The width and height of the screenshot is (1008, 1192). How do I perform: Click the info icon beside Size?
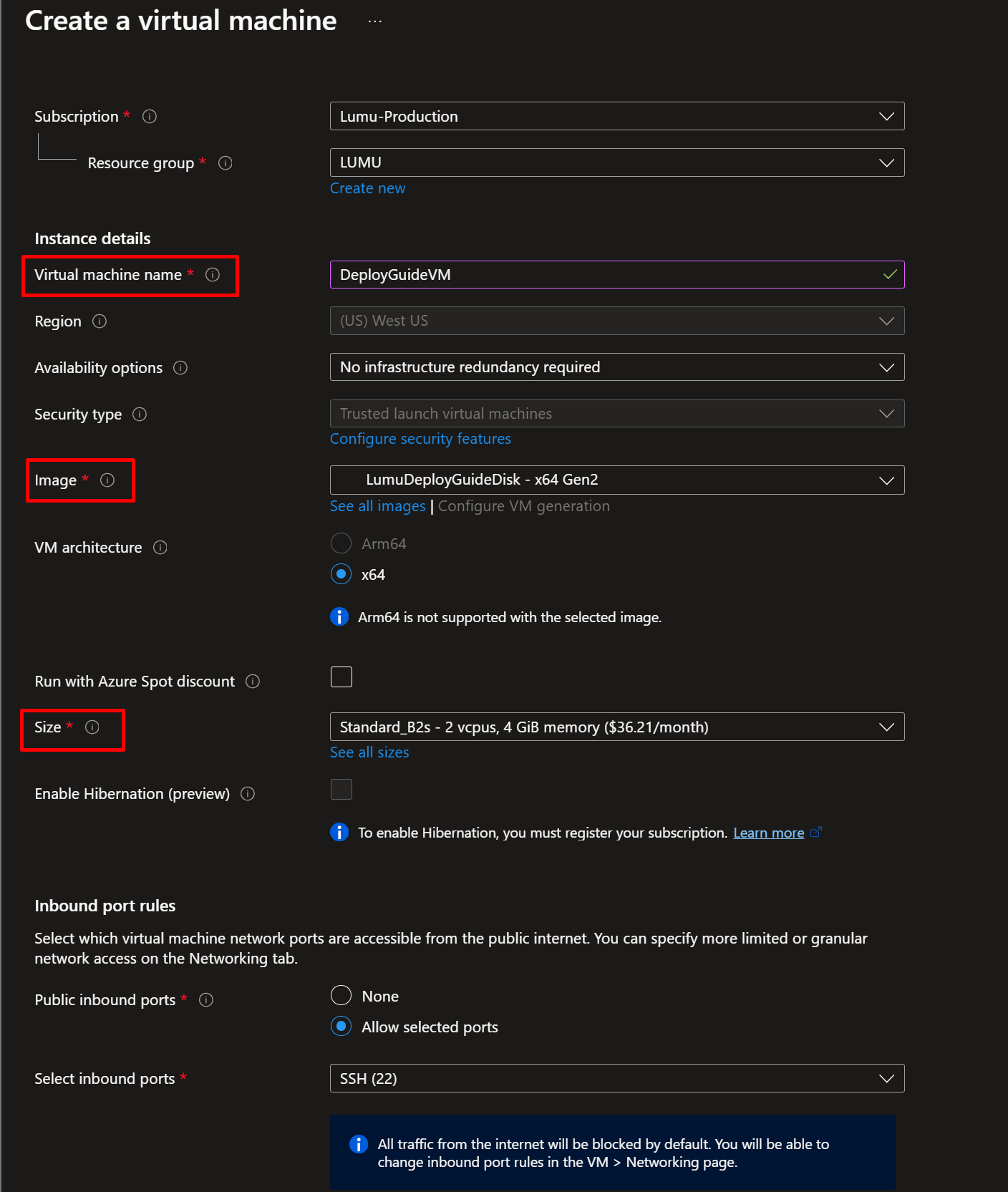click(92, 727)
